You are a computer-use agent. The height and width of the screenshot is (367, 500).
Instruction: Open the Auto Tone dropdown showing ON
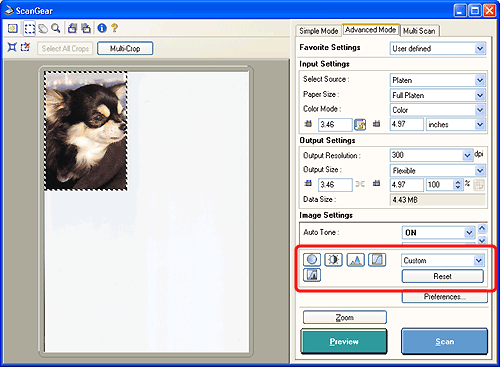tap(438, 232)
